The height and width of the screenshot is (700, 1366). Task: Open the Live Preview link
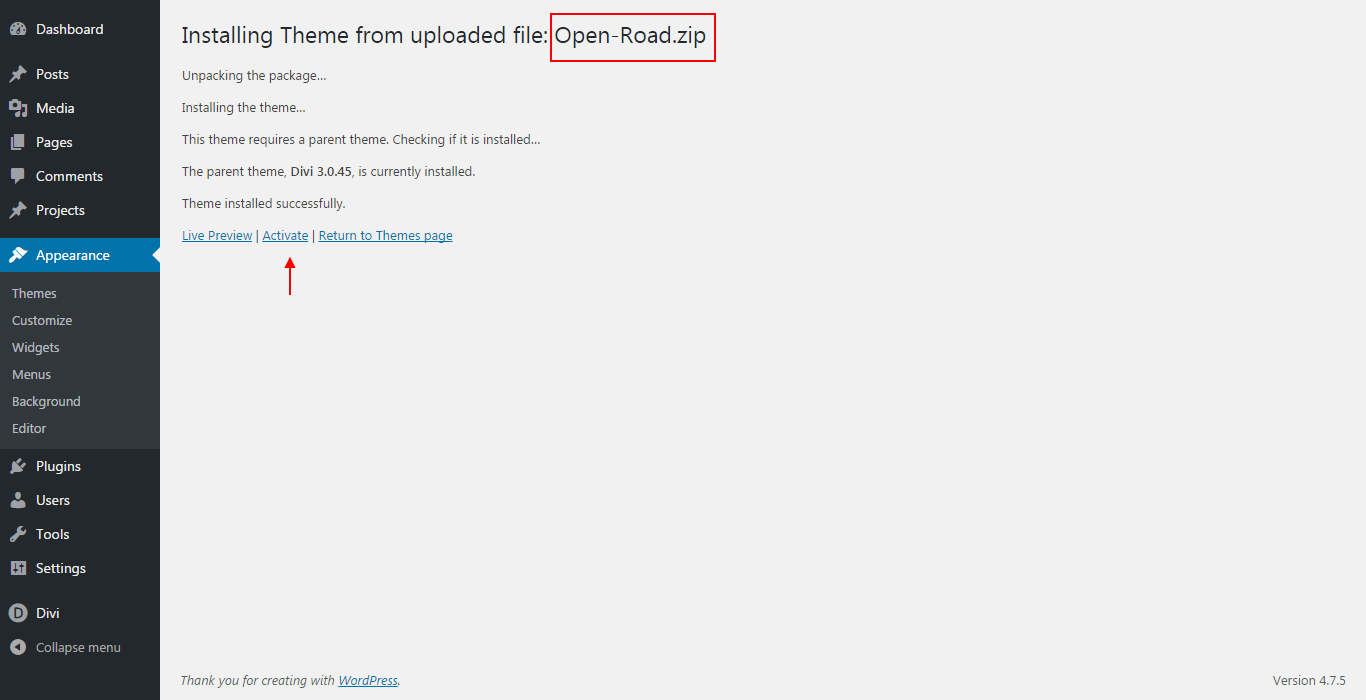217,236
